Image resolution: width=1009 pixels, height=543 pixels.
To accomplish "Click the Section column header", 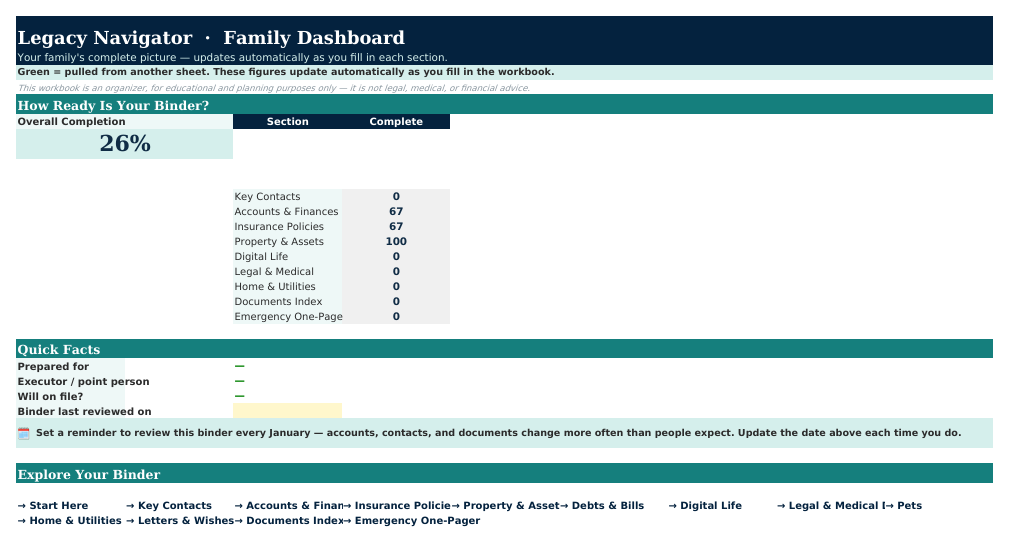I will coord(287,122).
